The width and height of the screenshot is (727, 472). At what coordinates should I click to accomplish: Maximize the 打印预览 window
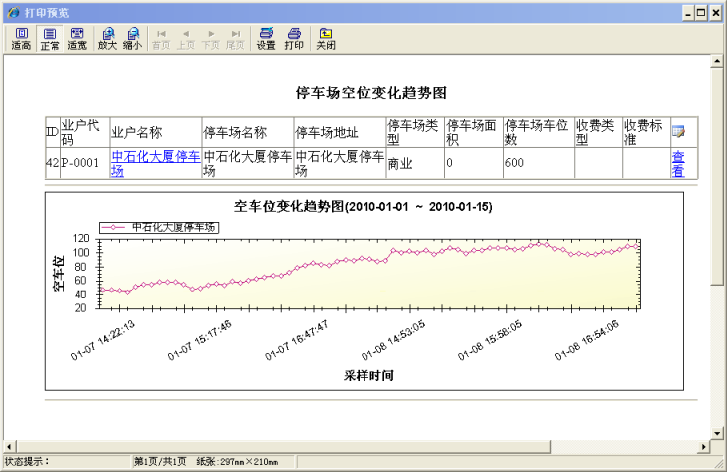click(x=701, y=11)
